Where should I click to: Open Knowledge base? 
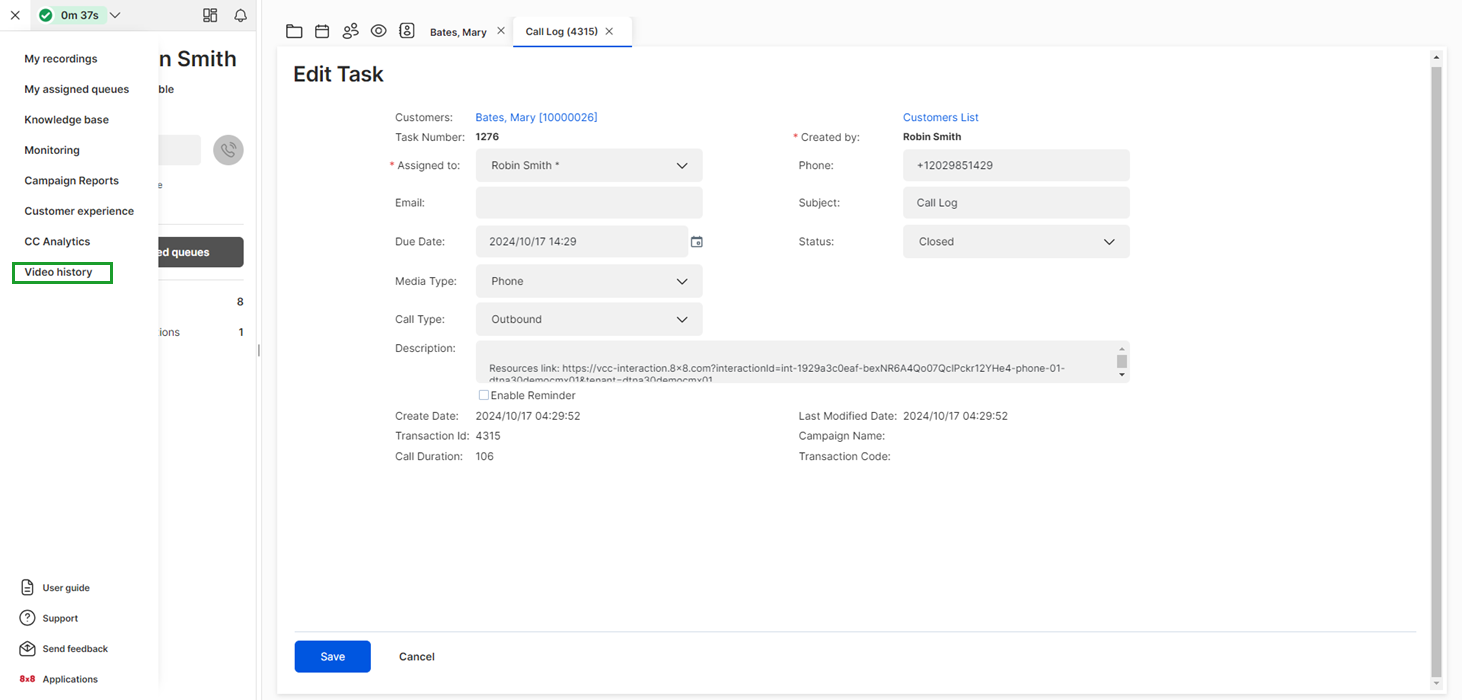[67, 120]
